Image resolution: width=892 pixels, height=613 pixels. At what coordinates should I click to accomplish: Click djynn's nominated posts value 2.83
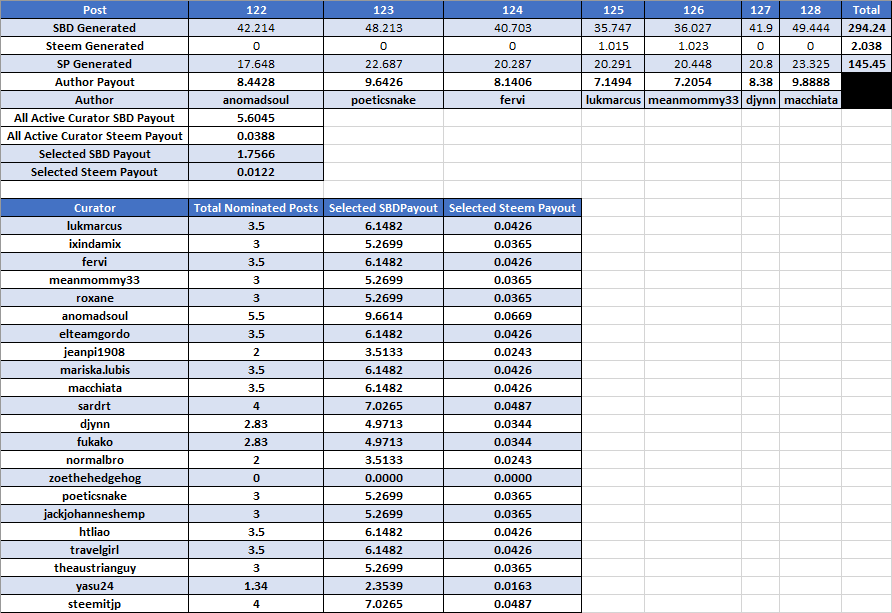256,424
